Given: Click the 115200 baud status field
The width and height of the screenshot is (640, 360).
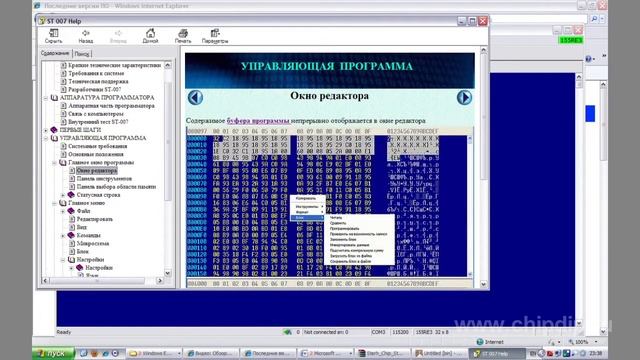Looking at the screenshot, I should (x=400, y=332).
